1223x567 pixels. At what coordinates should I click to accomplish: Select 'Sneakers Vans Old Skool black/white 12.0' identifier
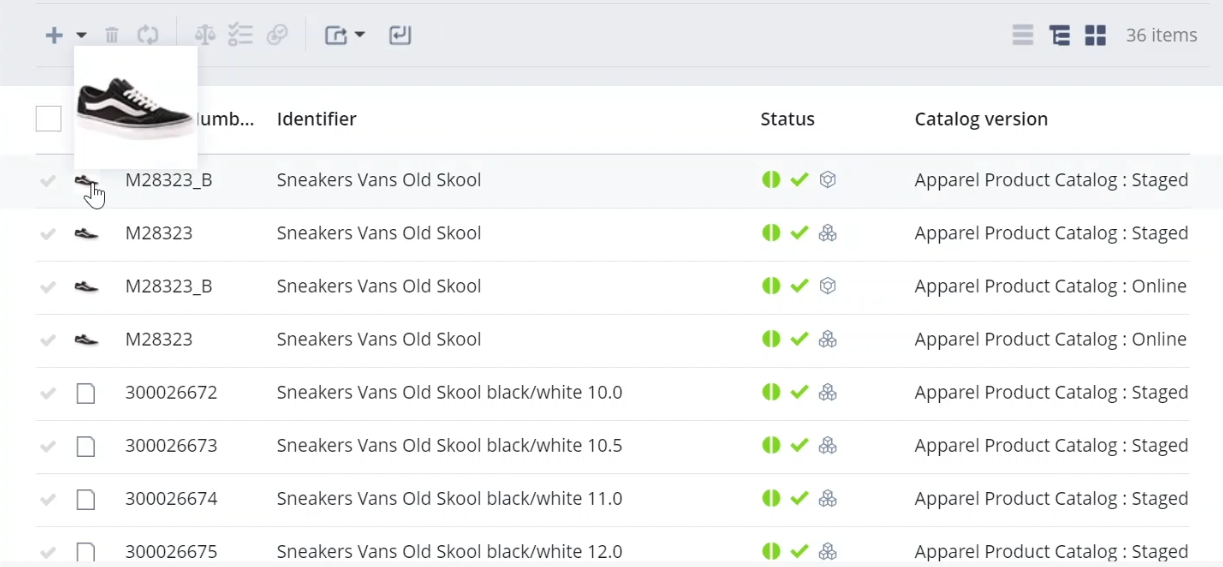(x=449, y=551)
